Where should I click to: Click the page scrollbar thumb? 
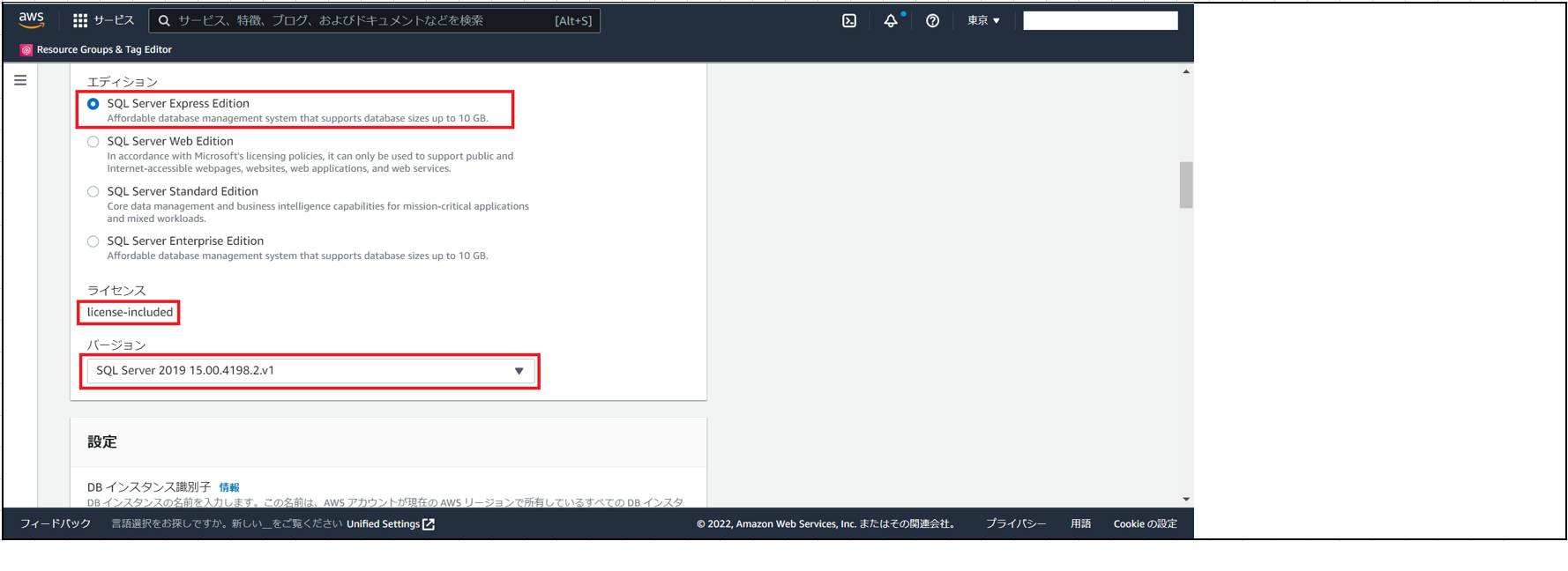(x=1186, y=185)
